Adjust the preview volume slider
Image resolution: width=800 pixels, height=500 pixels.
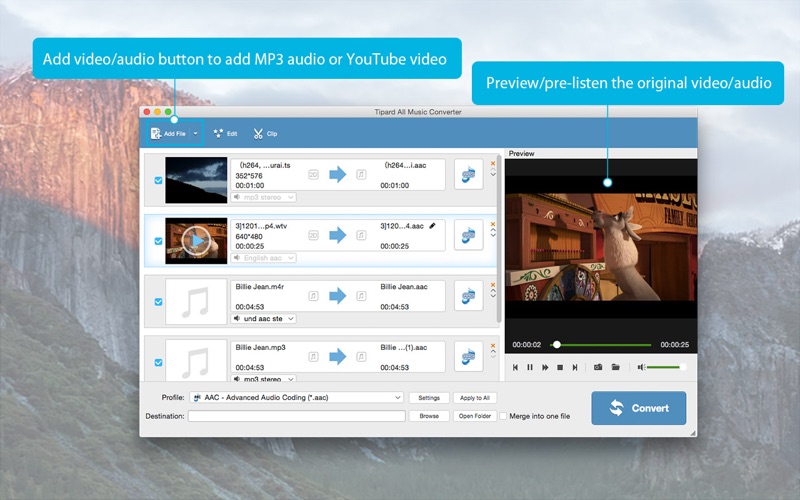tap(665, 367)
